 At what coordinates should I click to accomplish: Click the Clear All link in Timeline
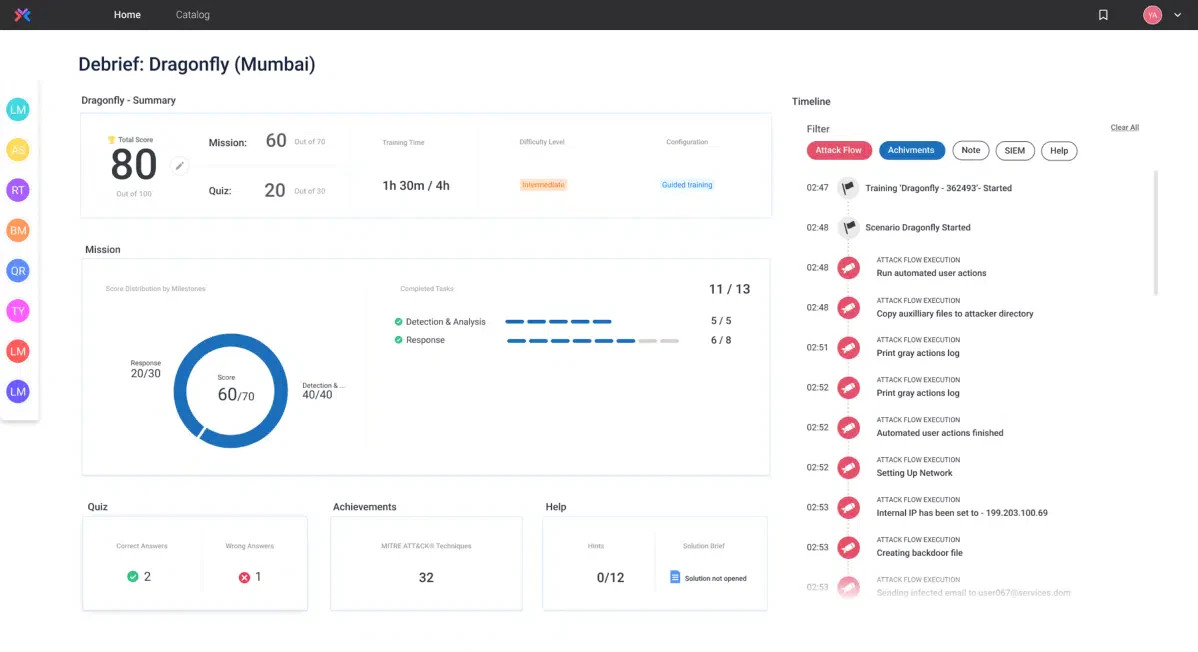coord(1124,127)
